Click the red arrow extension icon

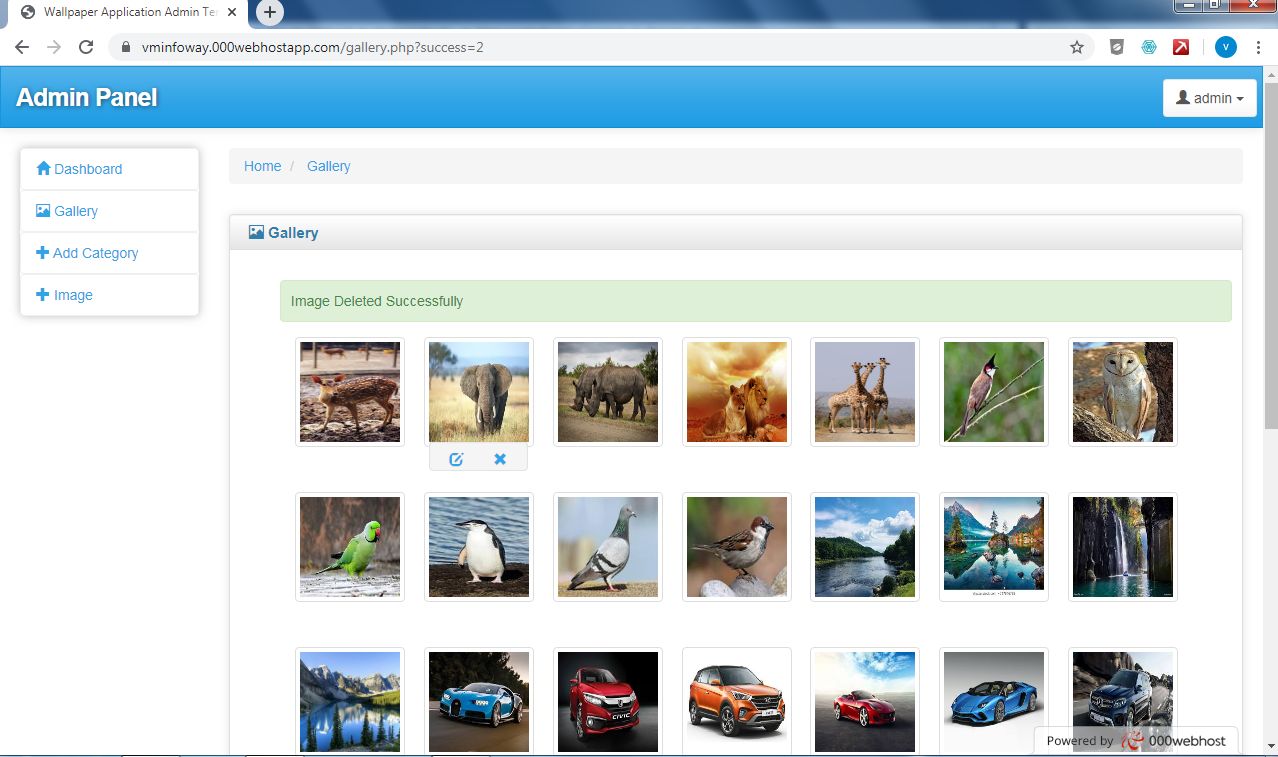pos(1181,47)
